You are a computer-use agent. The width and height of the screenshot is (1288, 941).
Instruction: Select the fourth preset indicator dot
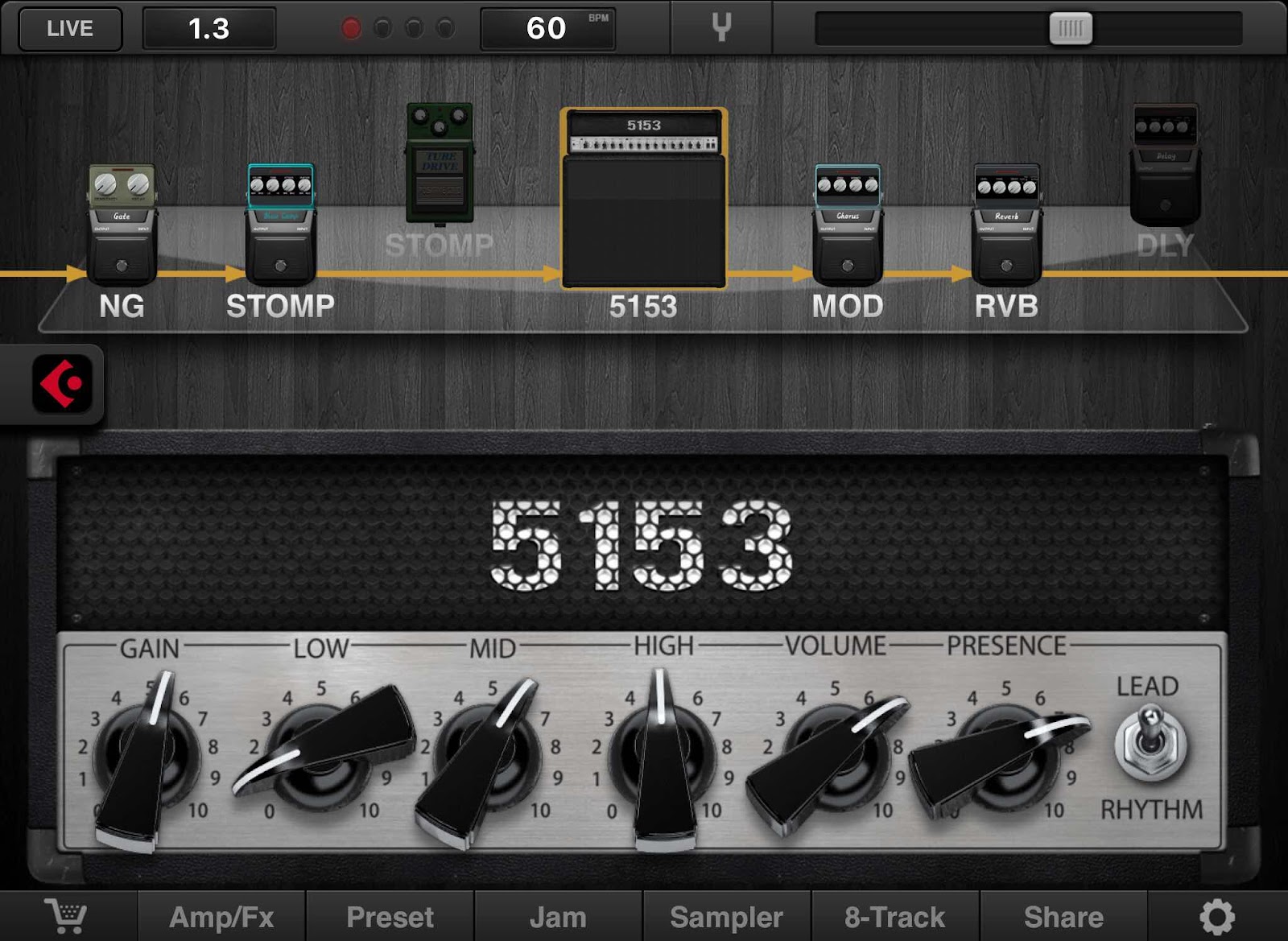click(x=445, y=29)
